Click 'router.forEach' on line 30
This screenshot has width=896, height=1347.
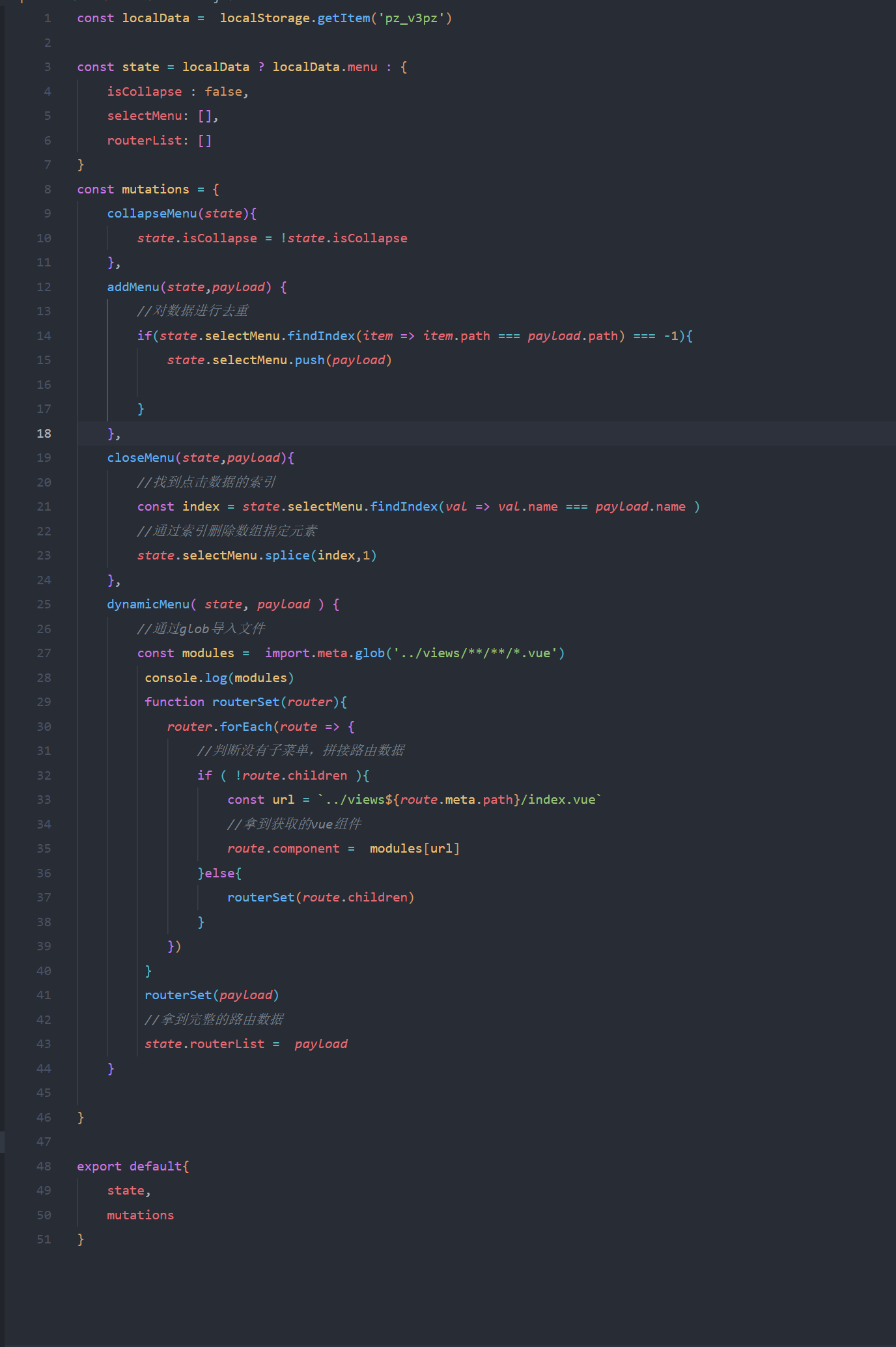(219, 727)
